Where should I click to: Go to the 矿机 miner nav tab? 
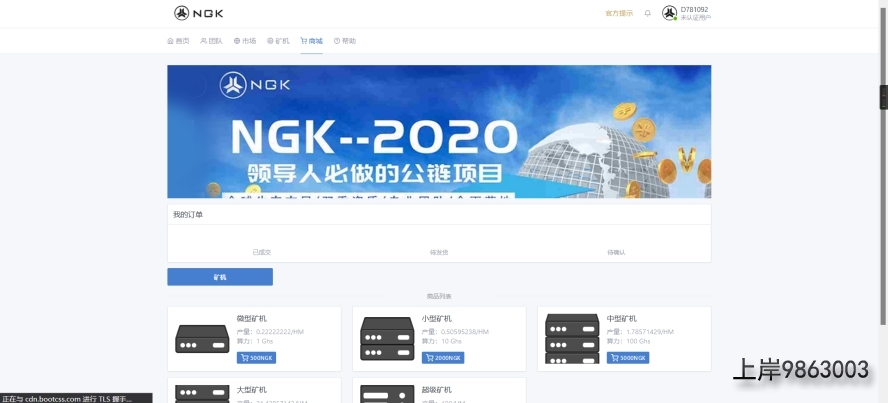[278, 41]
